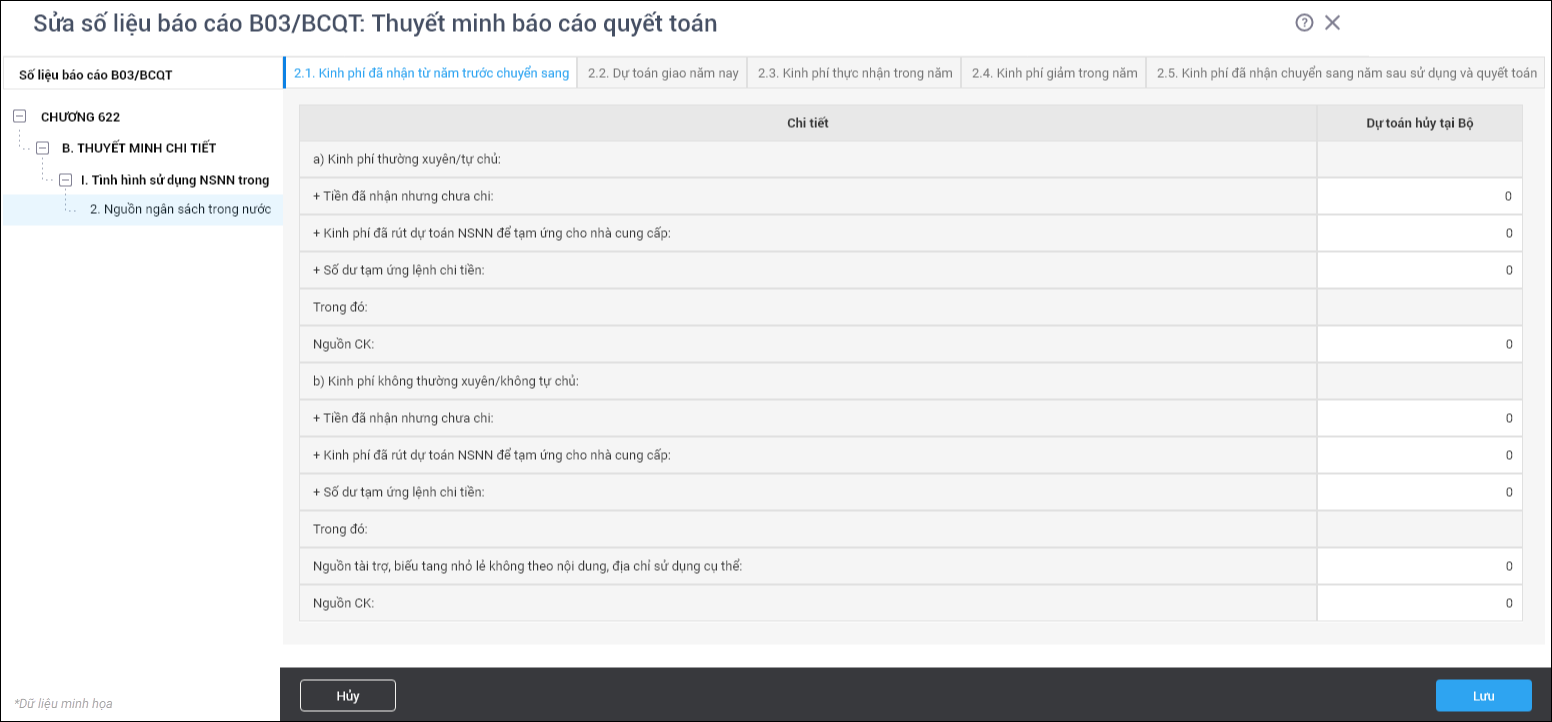Select CHƯƠNG 622 tree label
Viewport: 1552px width, 722px height.
coord(80,117)
